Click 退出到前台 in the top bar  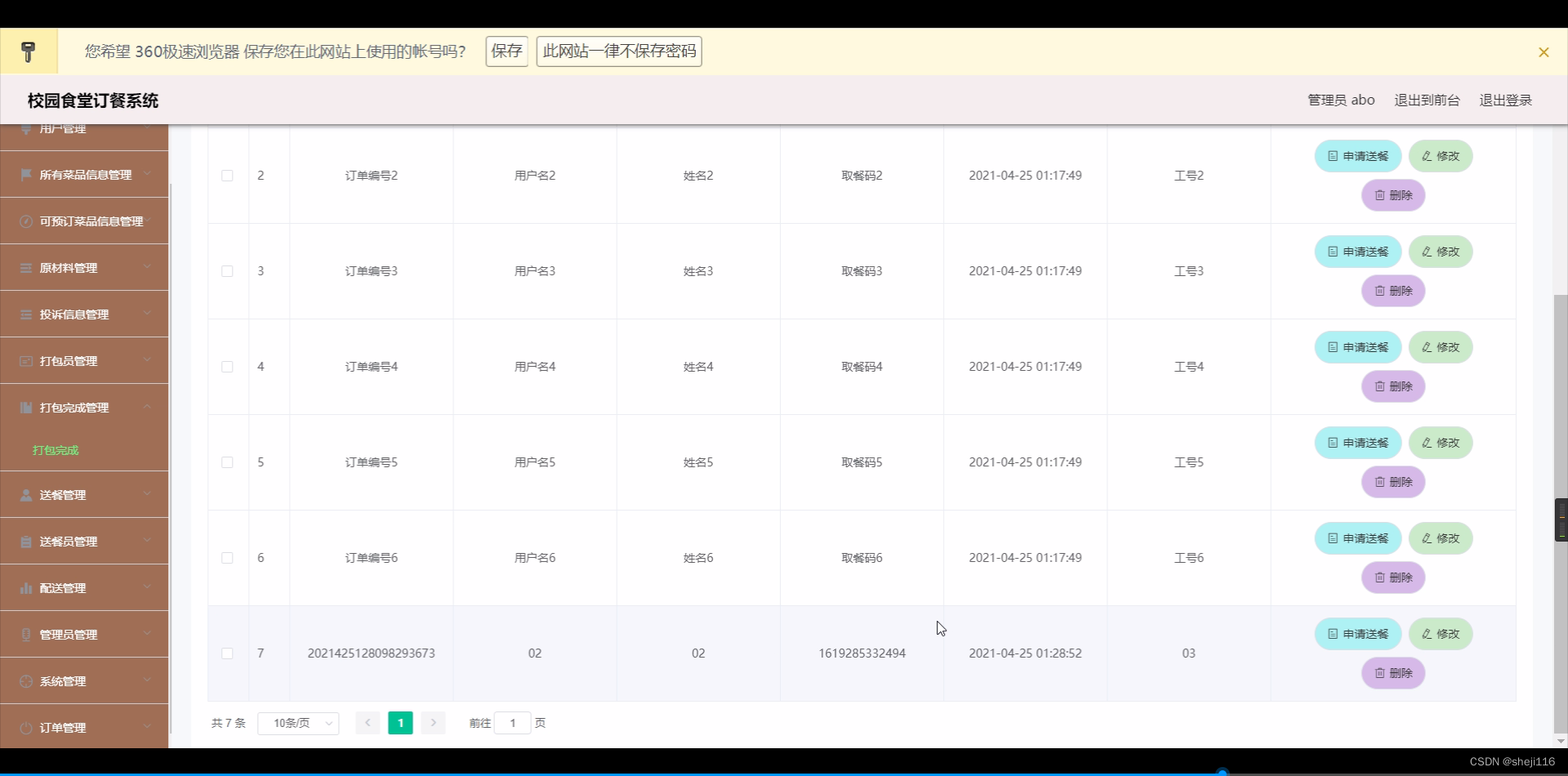(1427, 100)
